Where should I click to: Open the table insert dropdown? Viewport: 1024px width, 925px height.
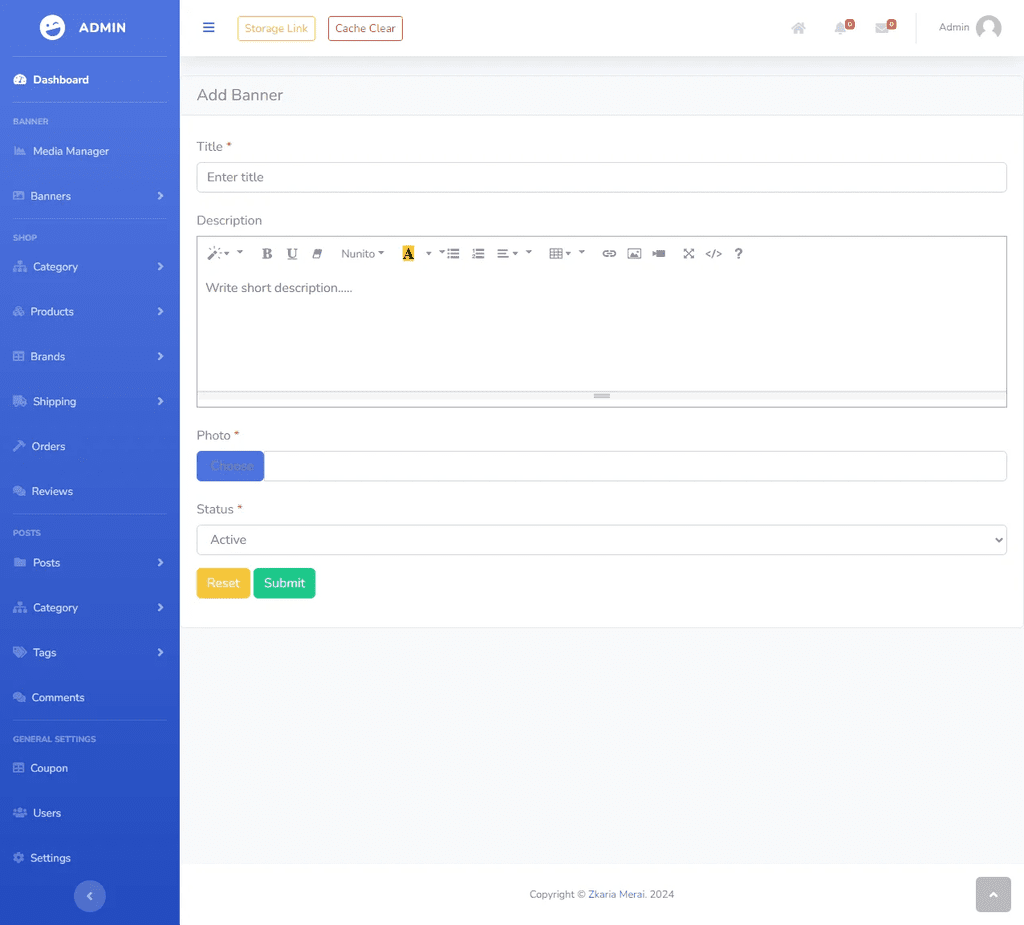coord(560,253)
